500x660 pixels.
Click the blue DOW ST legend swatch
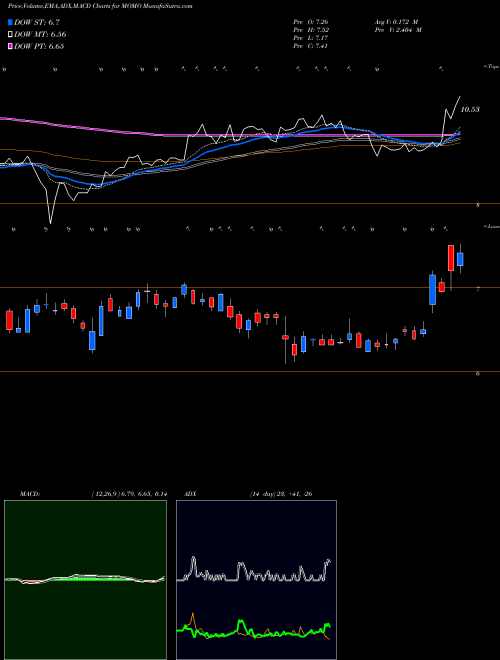click(10, 22)
